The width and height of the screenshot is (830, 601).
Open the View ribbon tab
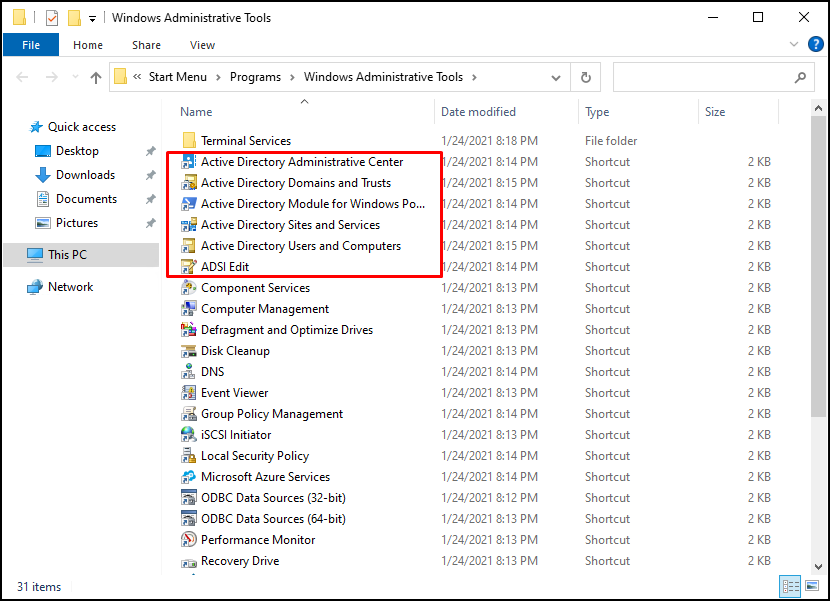[202, 45]
